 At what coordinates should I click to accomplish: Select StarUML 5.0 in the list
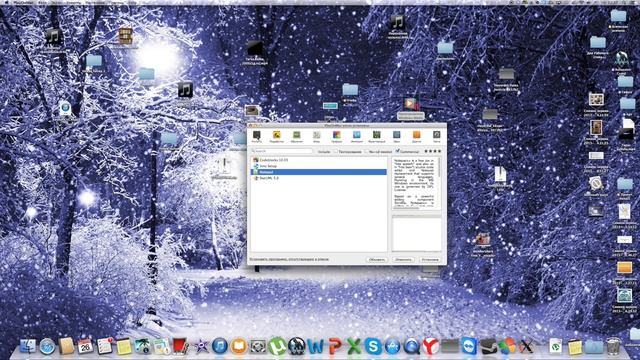pyautogui.click(x=318, y=178)
